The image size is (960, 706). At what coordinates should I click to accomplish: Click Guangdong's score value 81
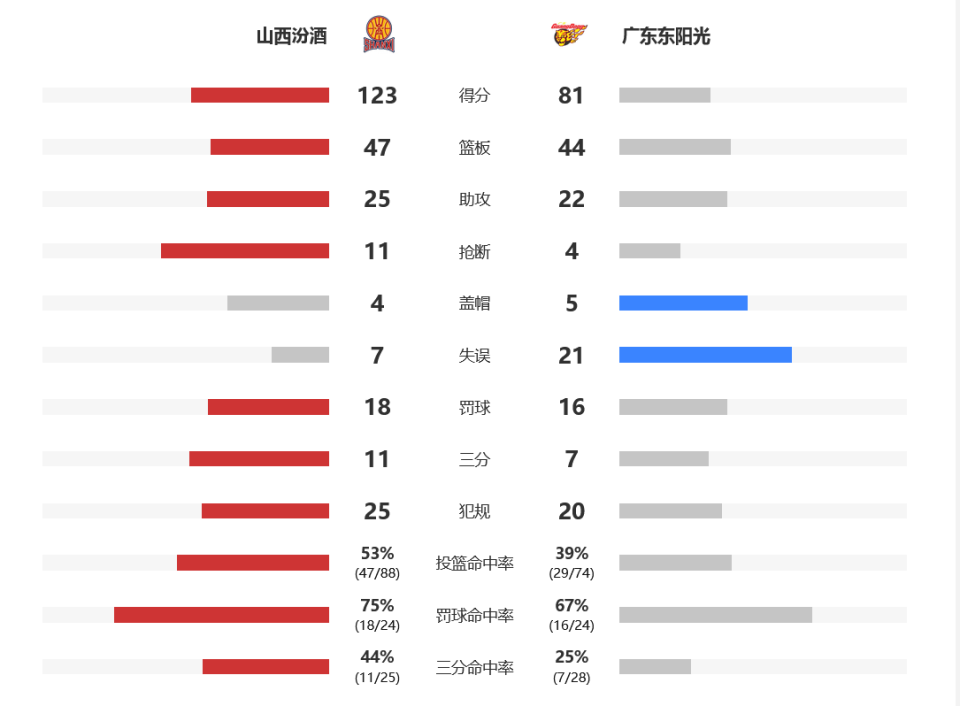pos(571,96)
